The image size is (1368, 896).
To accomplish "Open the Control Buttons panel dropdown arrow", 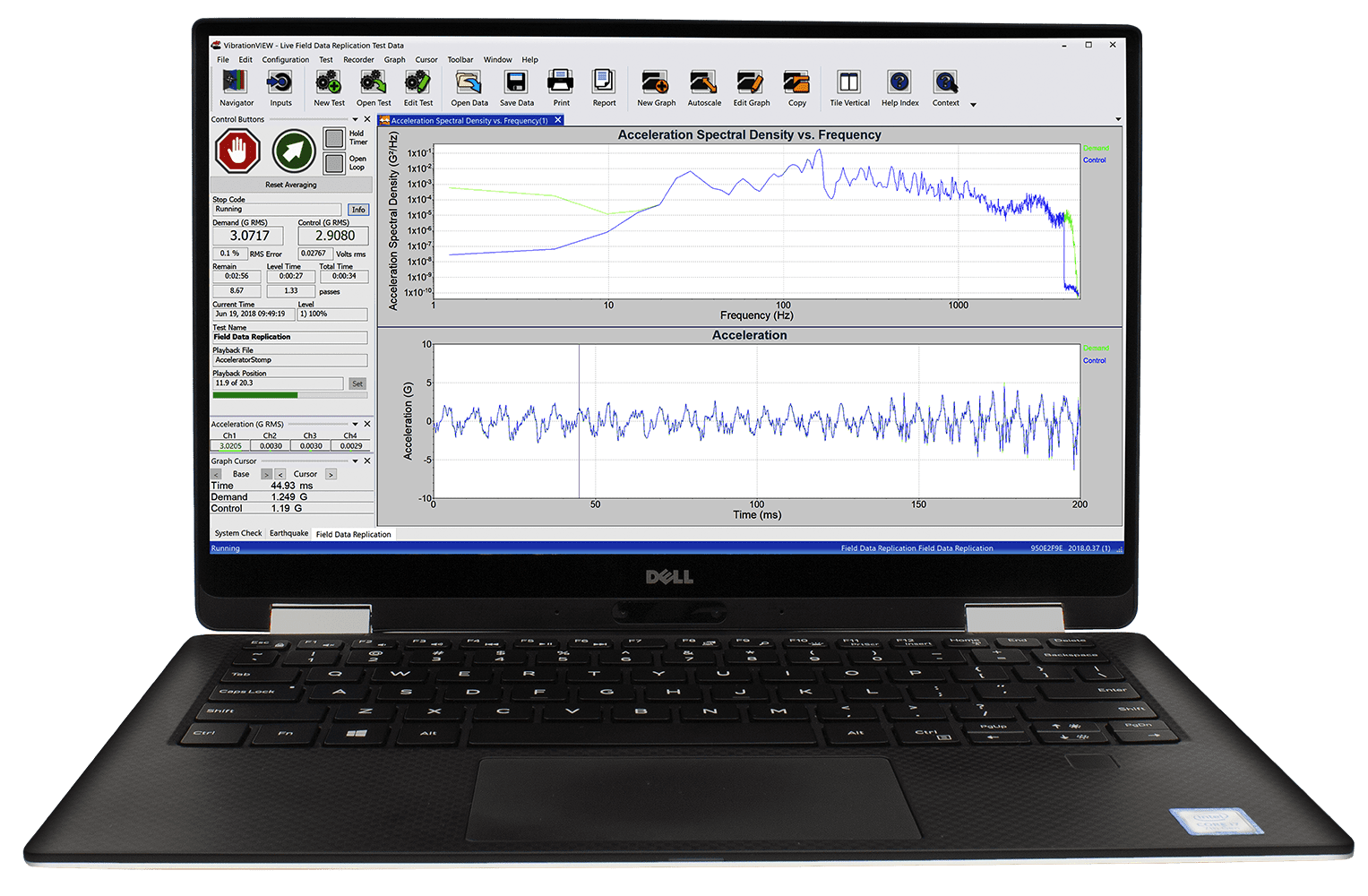I will [x=355, y=119].
